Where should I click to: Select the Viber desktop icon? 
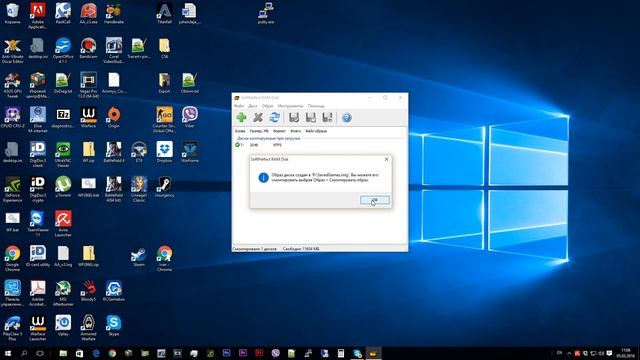point(189,118)
